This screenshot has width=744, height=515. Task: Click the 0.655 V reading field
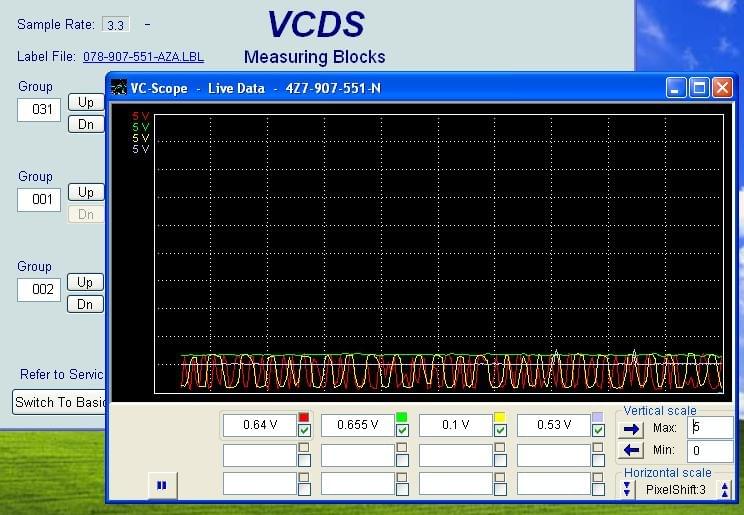358,425
